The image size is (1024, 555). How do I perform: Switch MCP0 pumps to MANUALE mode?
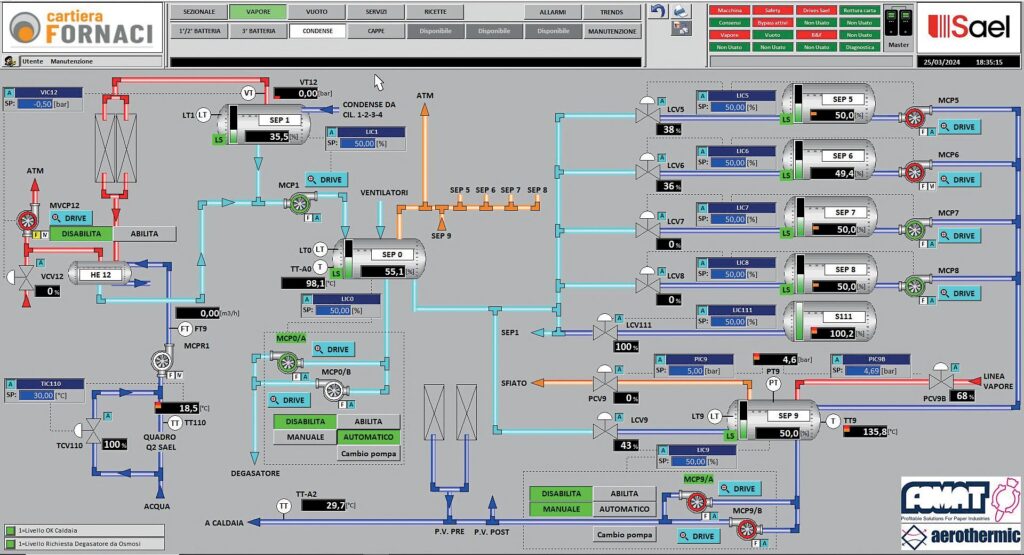click(x=303, y=437)
